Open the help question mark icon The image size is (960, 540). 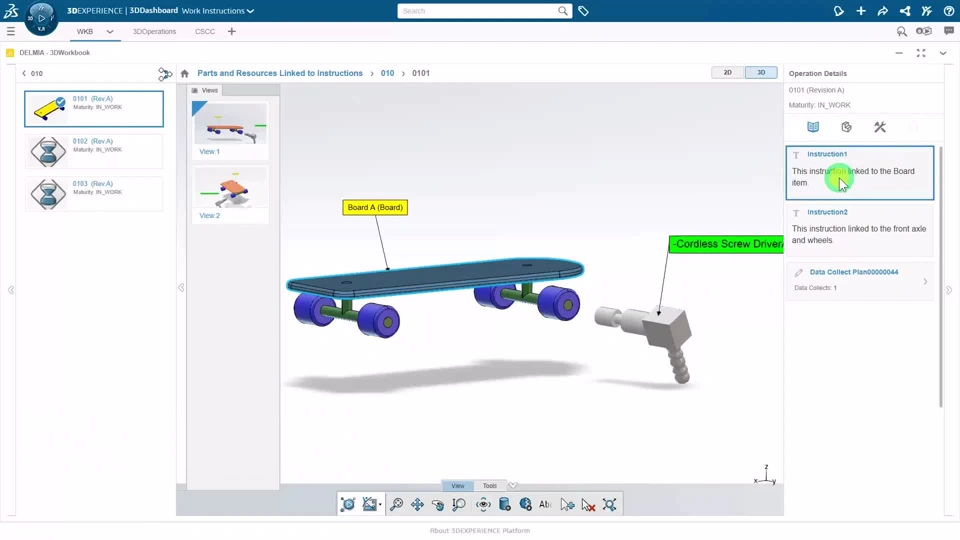click(x=949, y=11)
